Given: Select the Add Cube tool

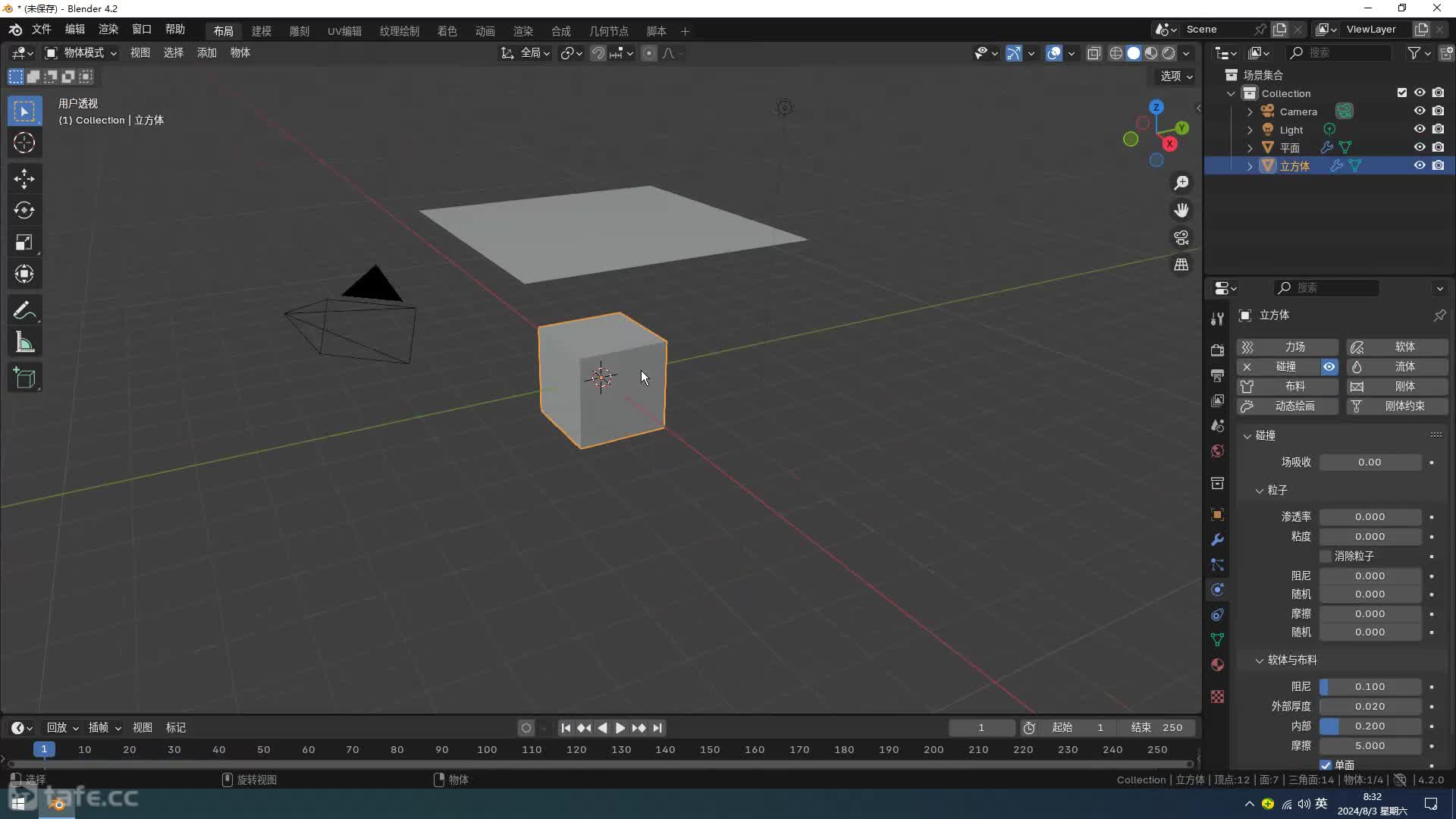Looking at the screenshot, I should pos(24,378).
